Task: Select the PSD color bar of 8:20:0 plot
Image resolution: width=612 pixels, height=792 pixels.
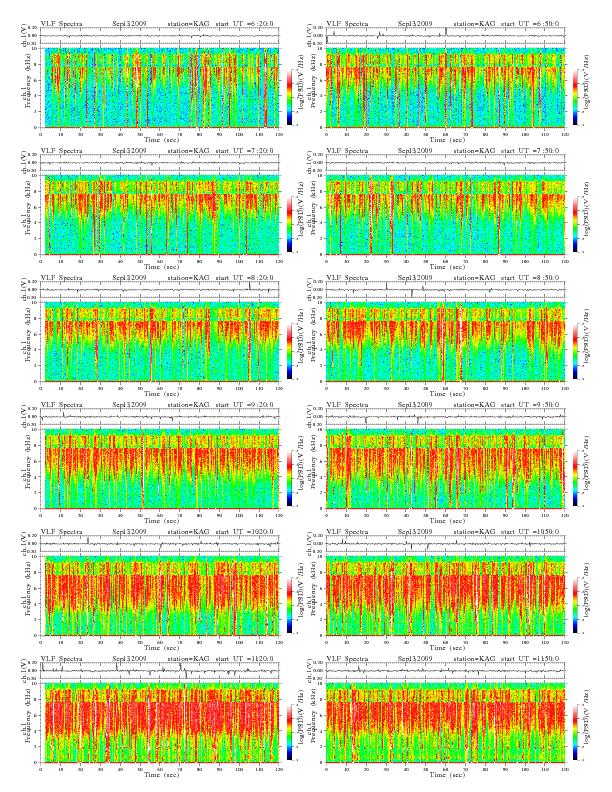Action: [x=289, y=351]
